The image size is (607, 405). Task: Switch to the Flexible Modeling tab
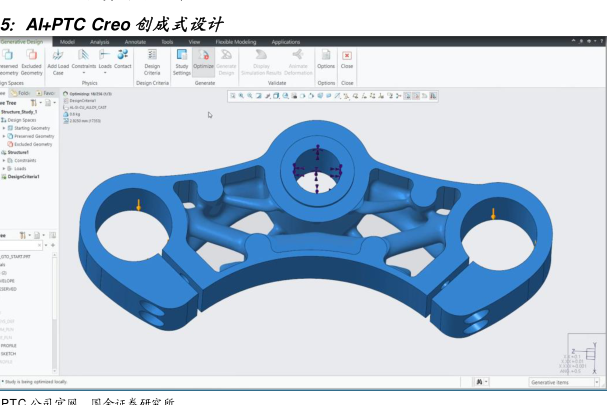coord(233,42)
